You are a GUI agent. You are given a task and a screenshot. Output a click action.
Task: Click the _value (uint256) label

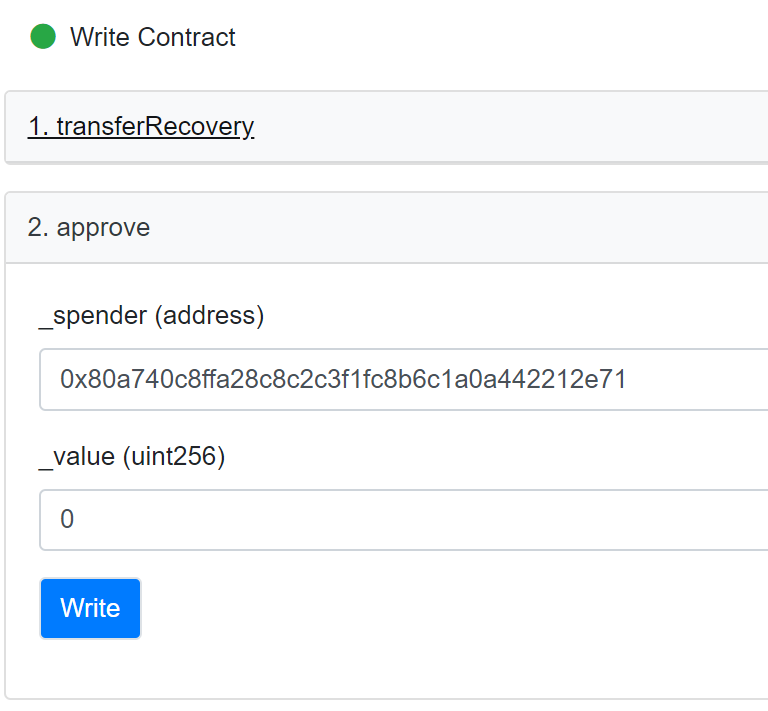[132, 458]
